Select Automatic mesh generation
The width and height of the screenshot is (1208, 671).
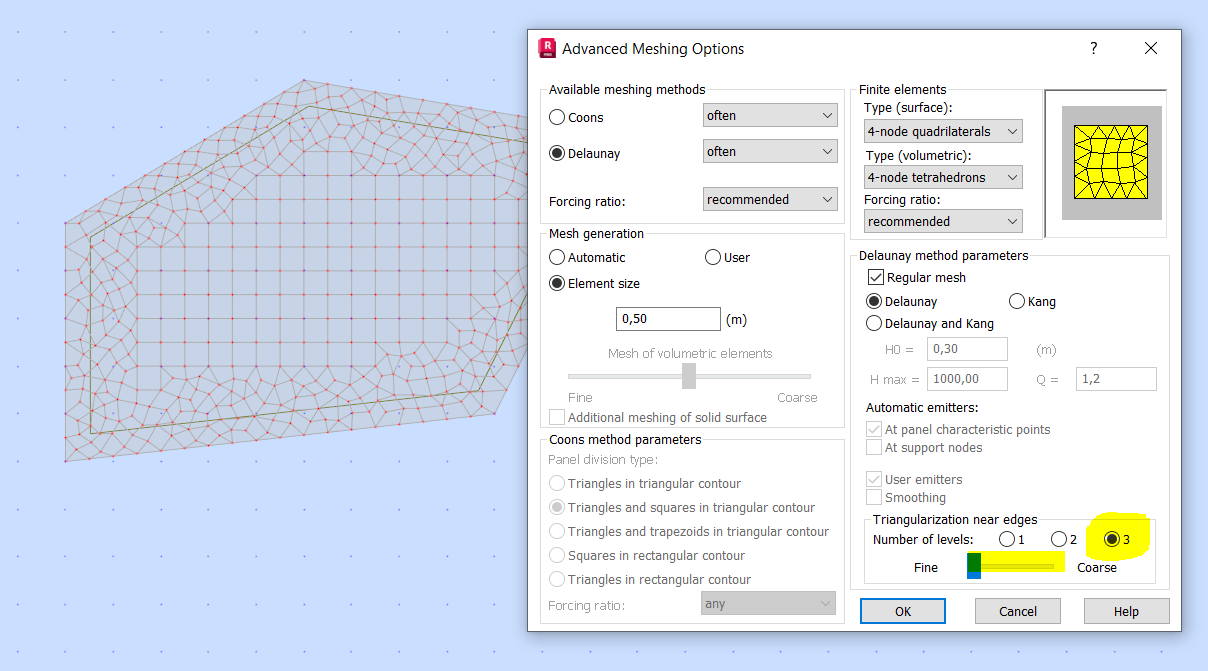(x=557, y=257)
